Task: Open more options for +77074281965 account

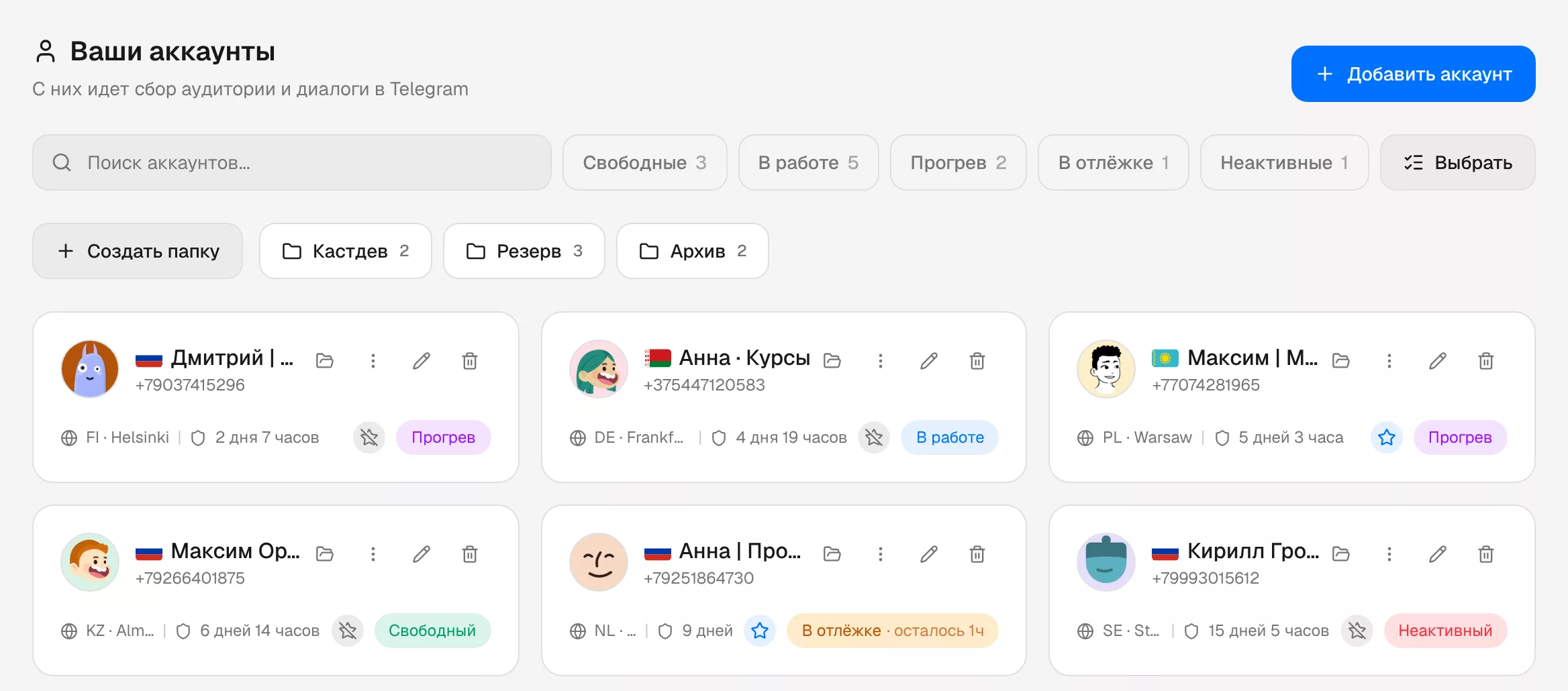Action: coord(1389,361)
